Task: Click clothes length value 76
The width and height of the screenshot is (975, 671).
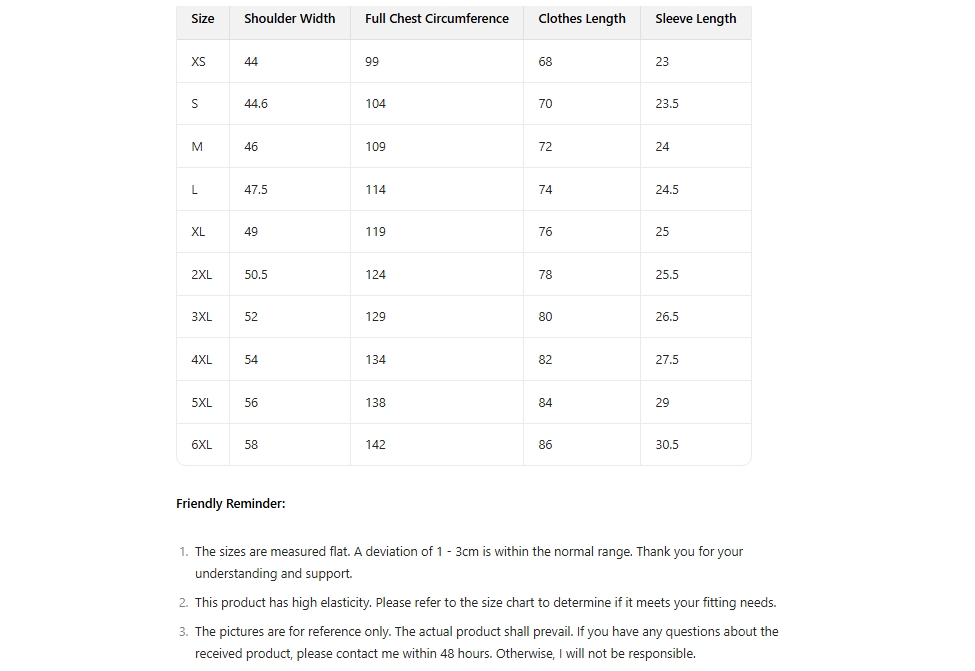Action: [545, 232]
